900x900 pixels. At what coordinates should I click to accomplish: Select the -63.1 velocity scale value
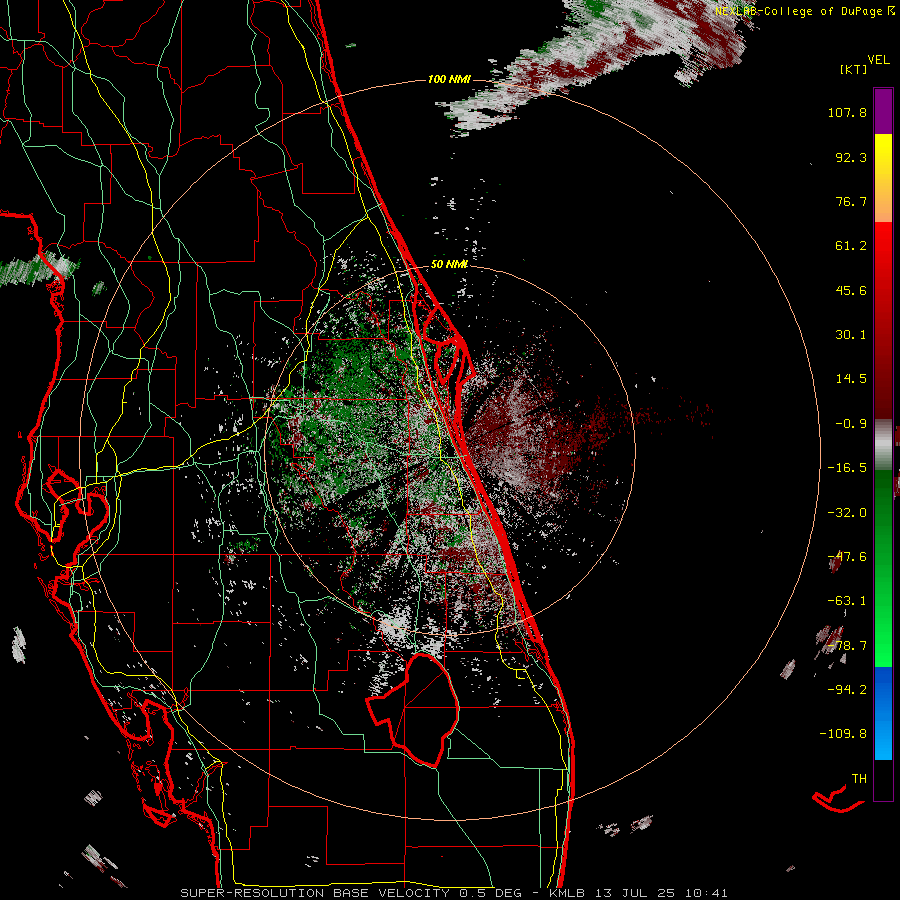pyautogui.click(x=847, y=601)
